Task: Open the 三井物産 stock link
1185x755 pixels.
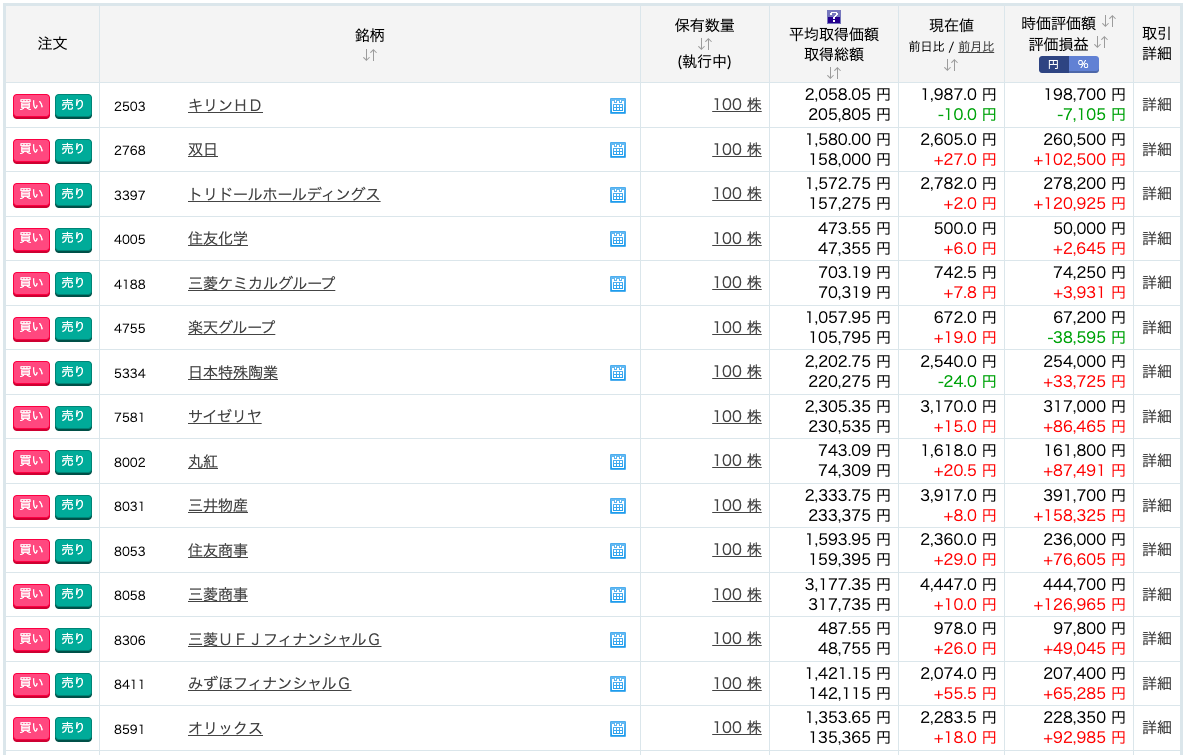Action: tap(218, 506)
